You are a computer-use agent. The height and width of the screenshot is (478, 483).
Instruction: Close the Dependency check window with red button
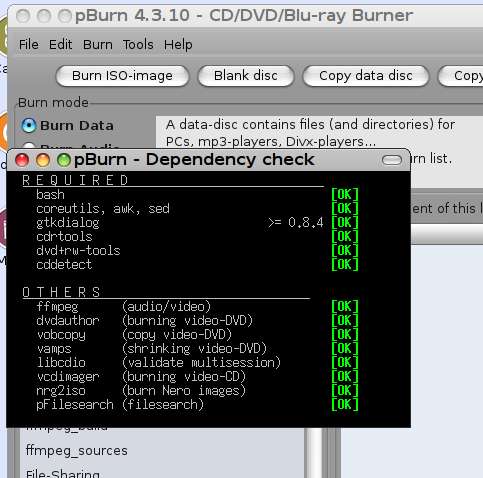[22, 160]
